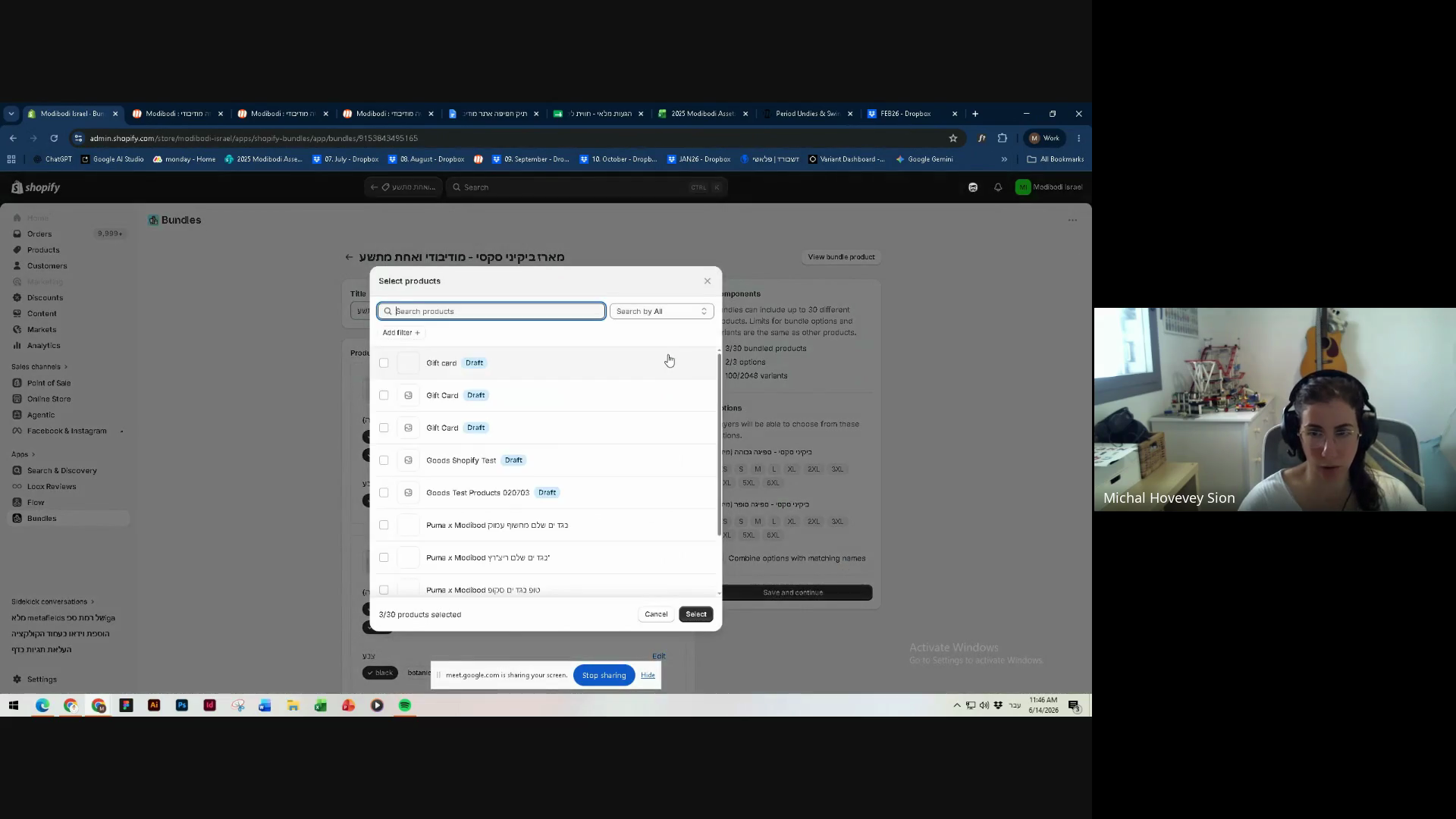Viewport: 1456px width, 819px height.
Task: Focus the Search products field
Action: [x=491, y=312]
